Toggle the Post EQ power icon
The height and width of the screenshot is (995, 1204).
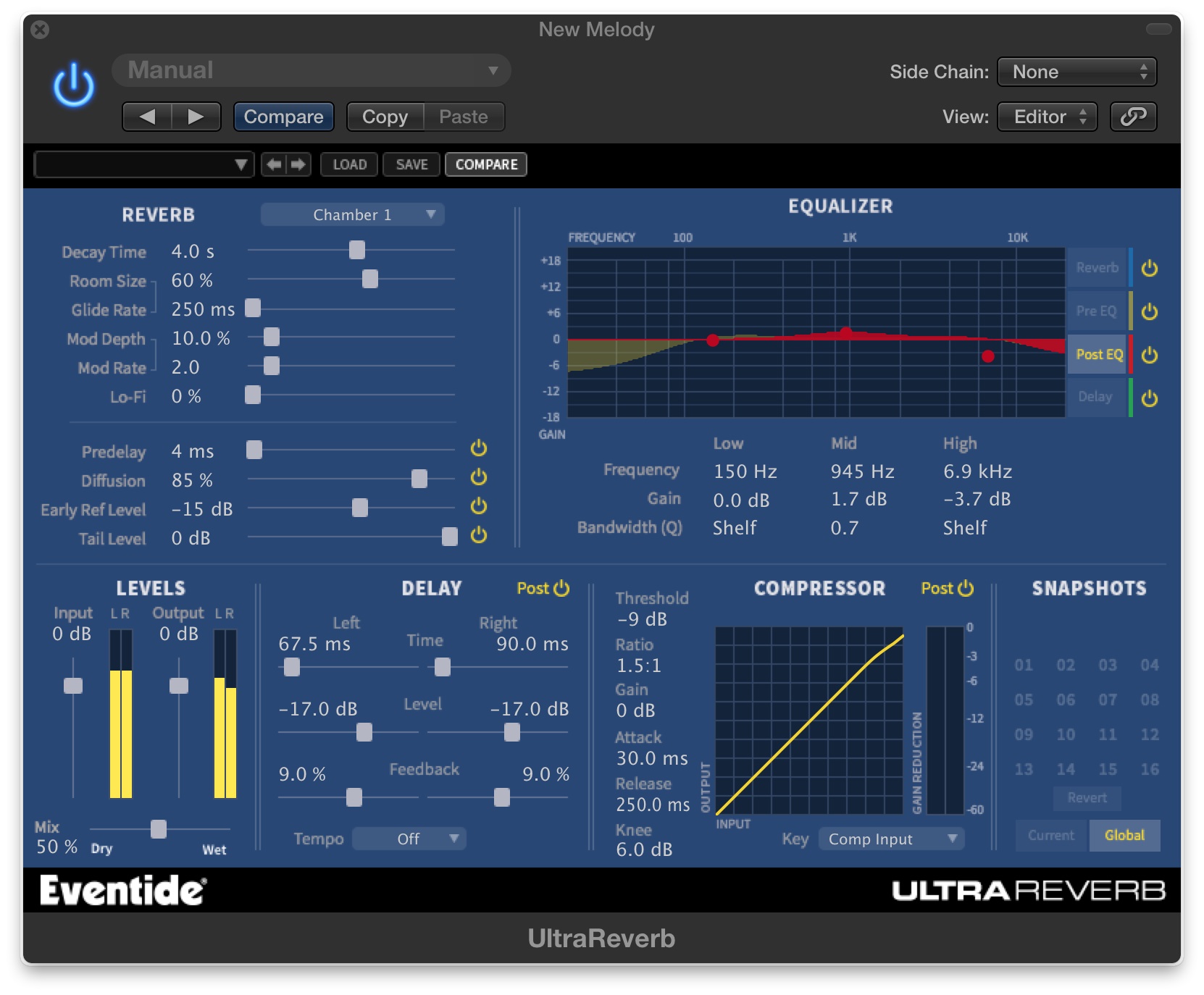pos(1150,355)
